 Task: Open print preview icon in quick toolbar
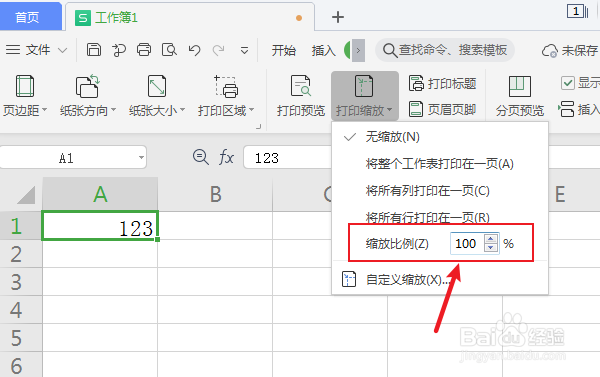(169, 50)
